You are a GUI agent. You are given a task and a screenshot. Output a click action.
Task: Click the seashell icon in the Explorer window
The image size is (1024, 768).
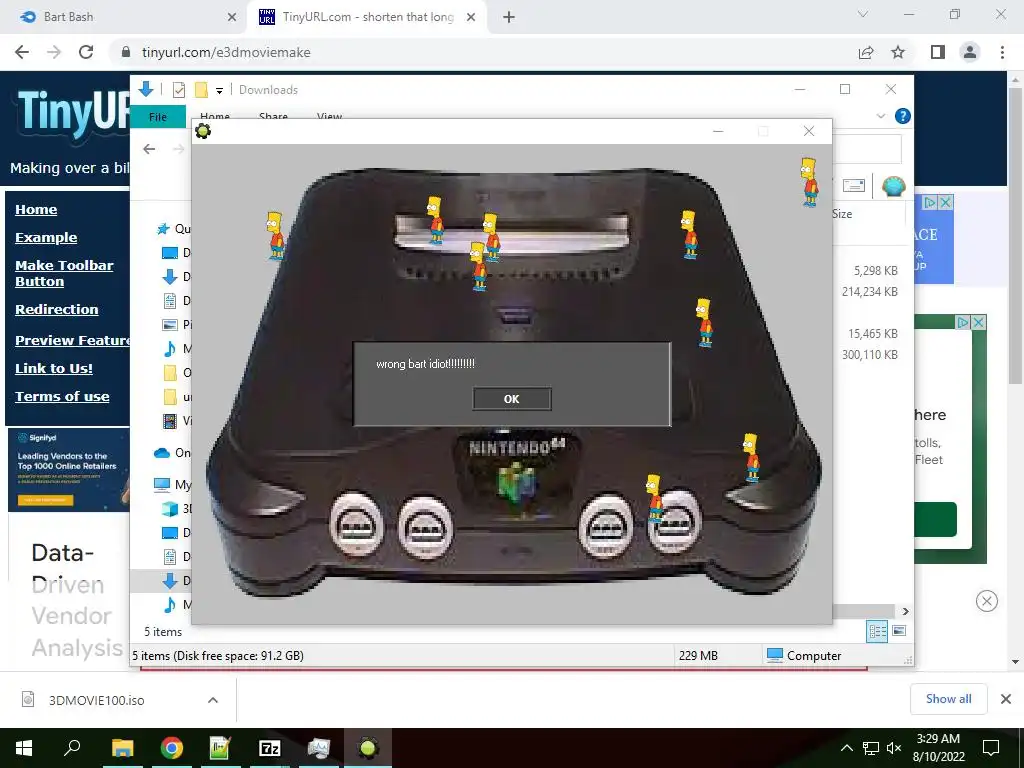(893, 186)
